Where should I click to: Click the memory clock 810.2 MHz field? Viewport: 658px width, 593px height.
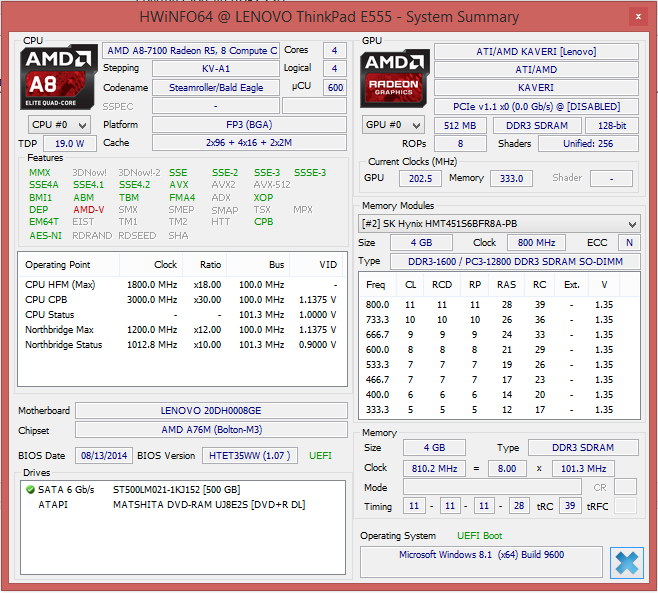pyautogui.click(x=434, y=468)
